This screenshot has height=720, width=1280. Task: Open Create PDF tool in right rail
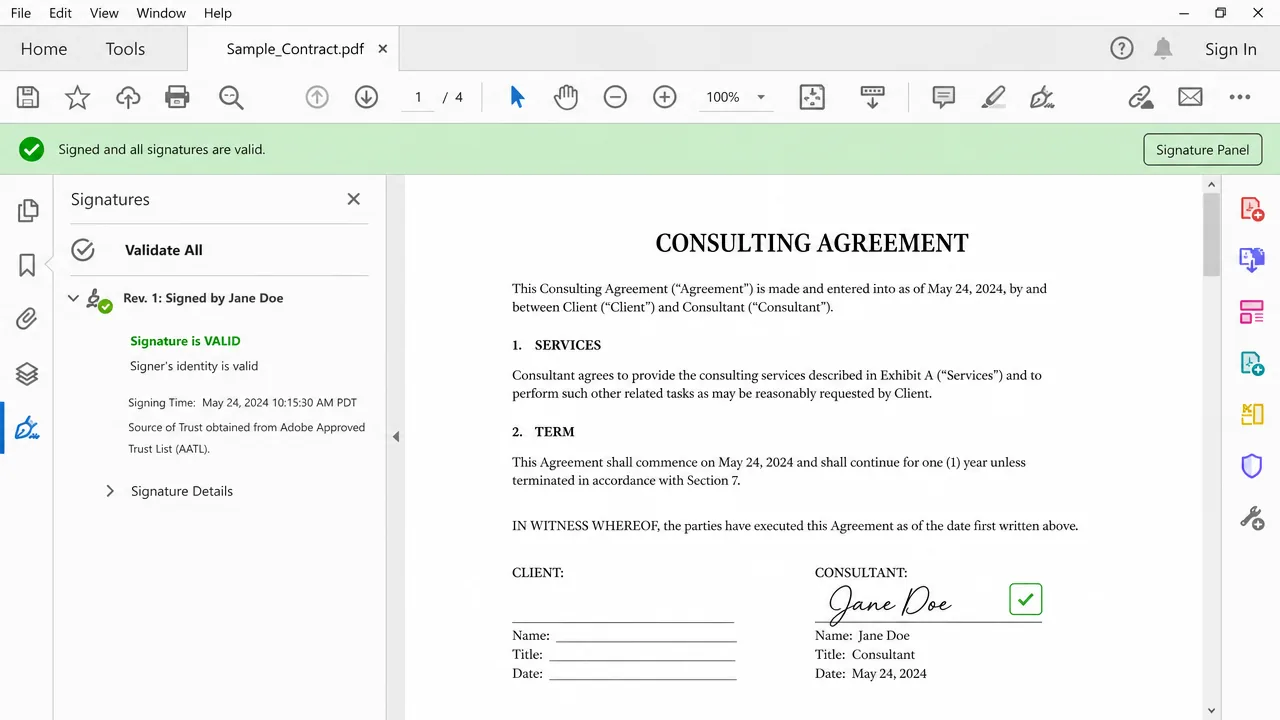point(1252,209)
